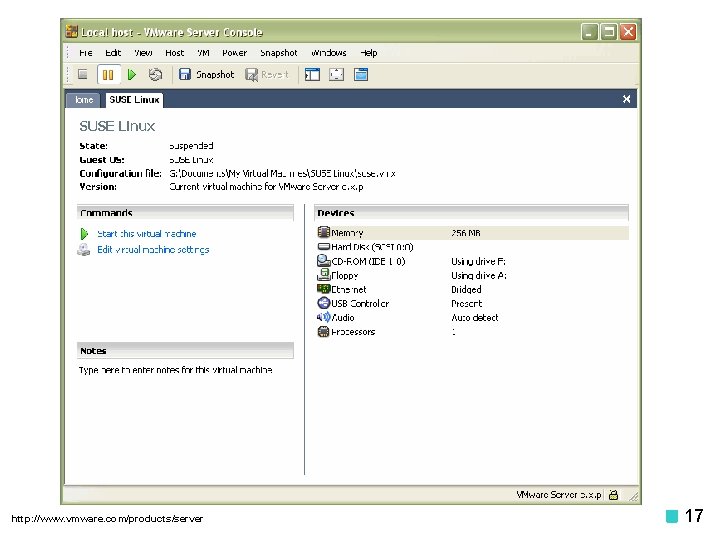Image resolution: width=720 pixels, height=540 pixels.
Task: Open the View menu
Action: pos(143,53)
